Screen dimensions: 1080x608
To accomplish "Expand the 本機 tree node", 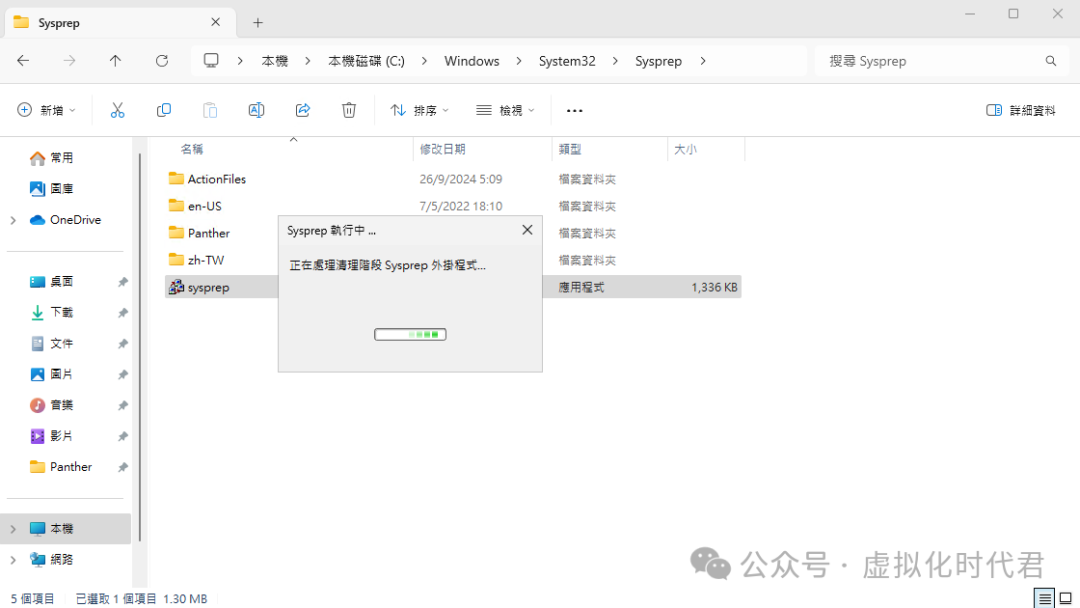I will [13, 529].
